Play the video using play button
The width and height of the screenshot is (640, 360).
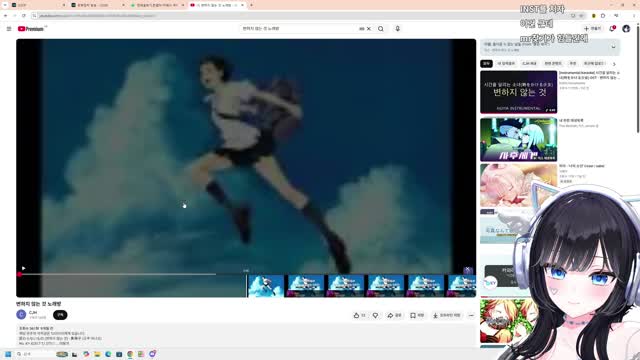tap(23, 268)
